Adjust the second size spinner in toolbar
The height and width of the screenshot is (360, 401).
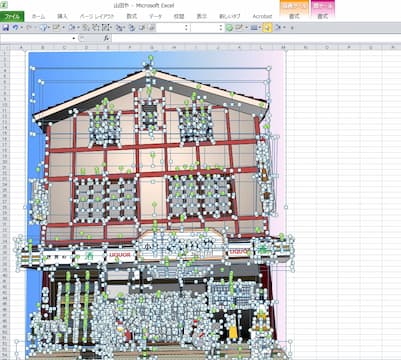coord(221,28)
